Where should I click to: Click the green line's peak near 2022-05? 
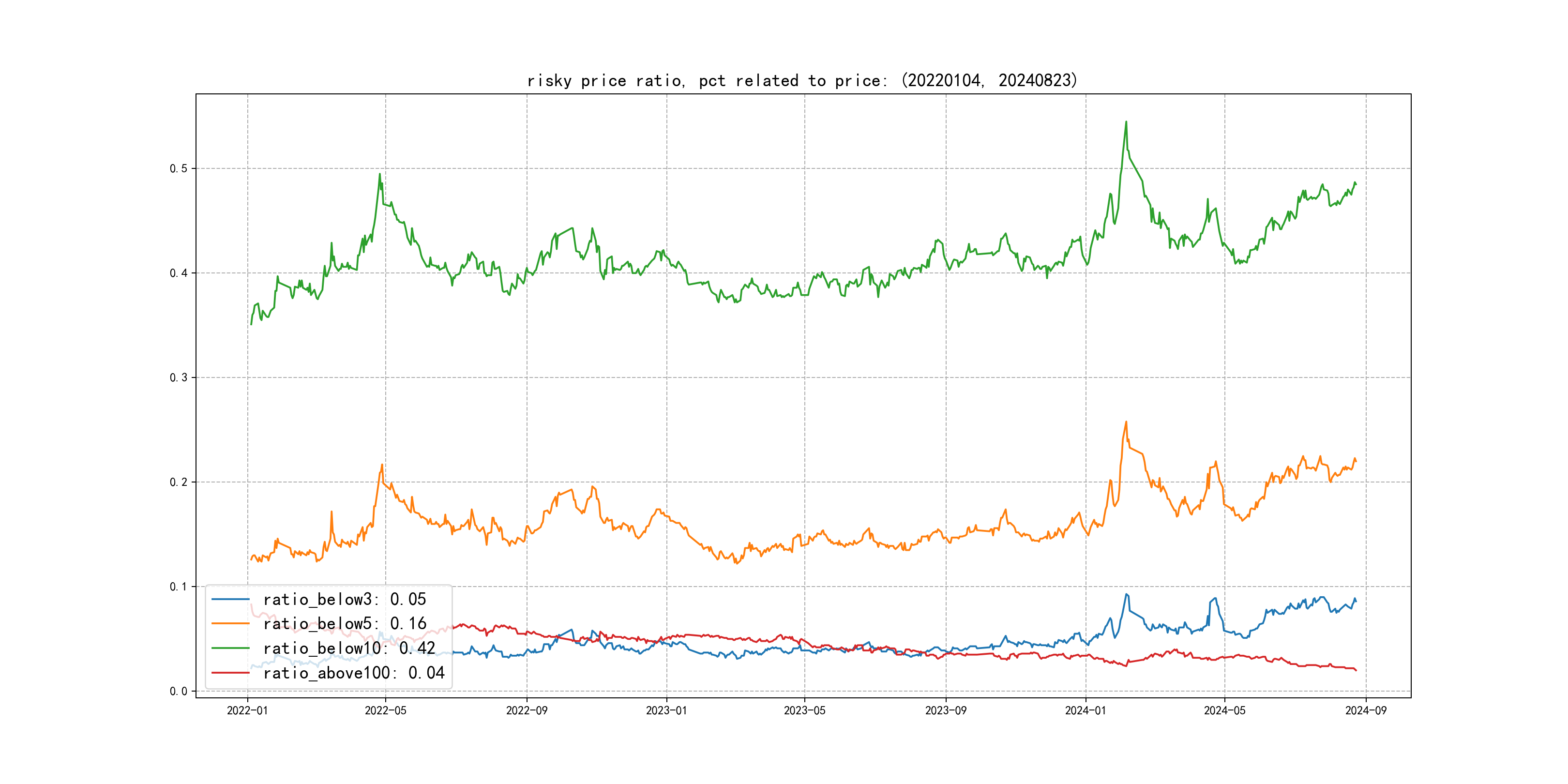pos(380,174)
